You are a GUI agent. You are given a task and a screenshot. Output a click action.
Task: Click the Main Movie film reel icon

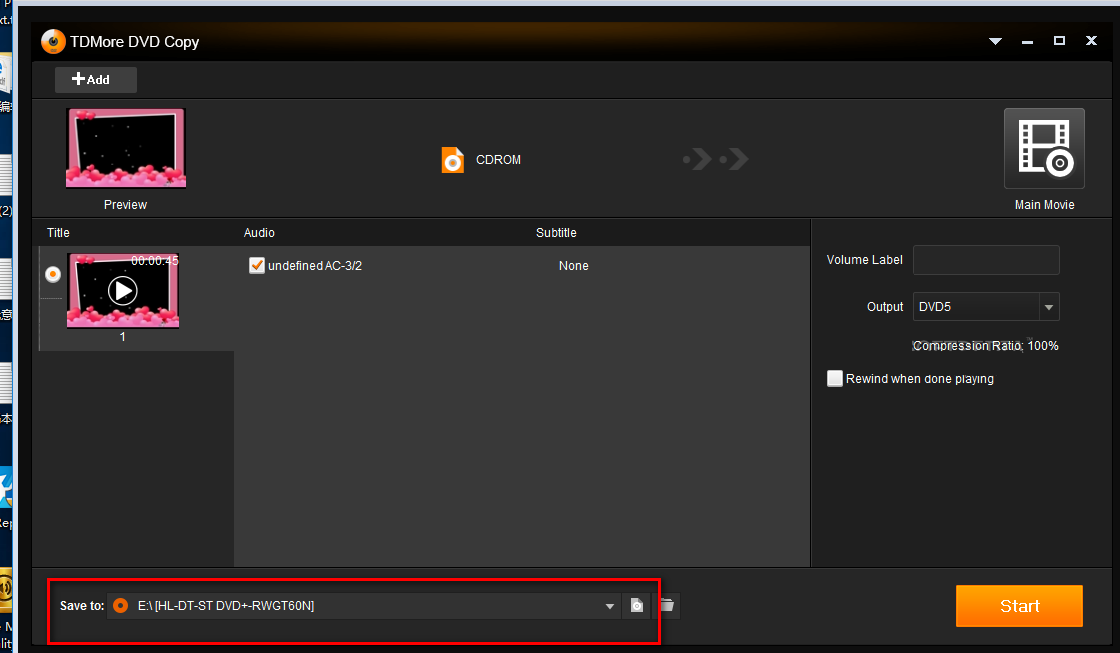(1044, 149)
